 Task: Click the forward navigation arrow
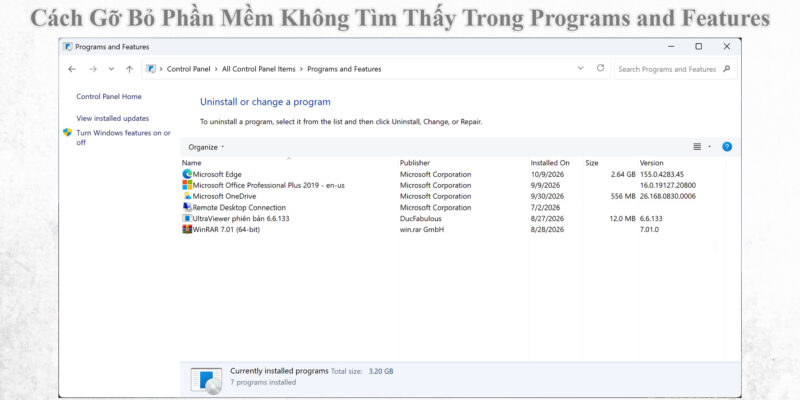(x=93, y=69)
